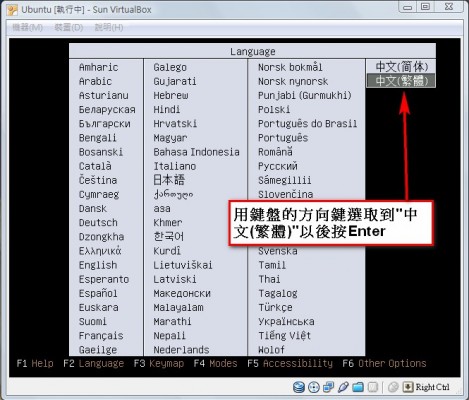Click the USB devices status icon
The image size is (469, 400).
[x=343, y=387]
